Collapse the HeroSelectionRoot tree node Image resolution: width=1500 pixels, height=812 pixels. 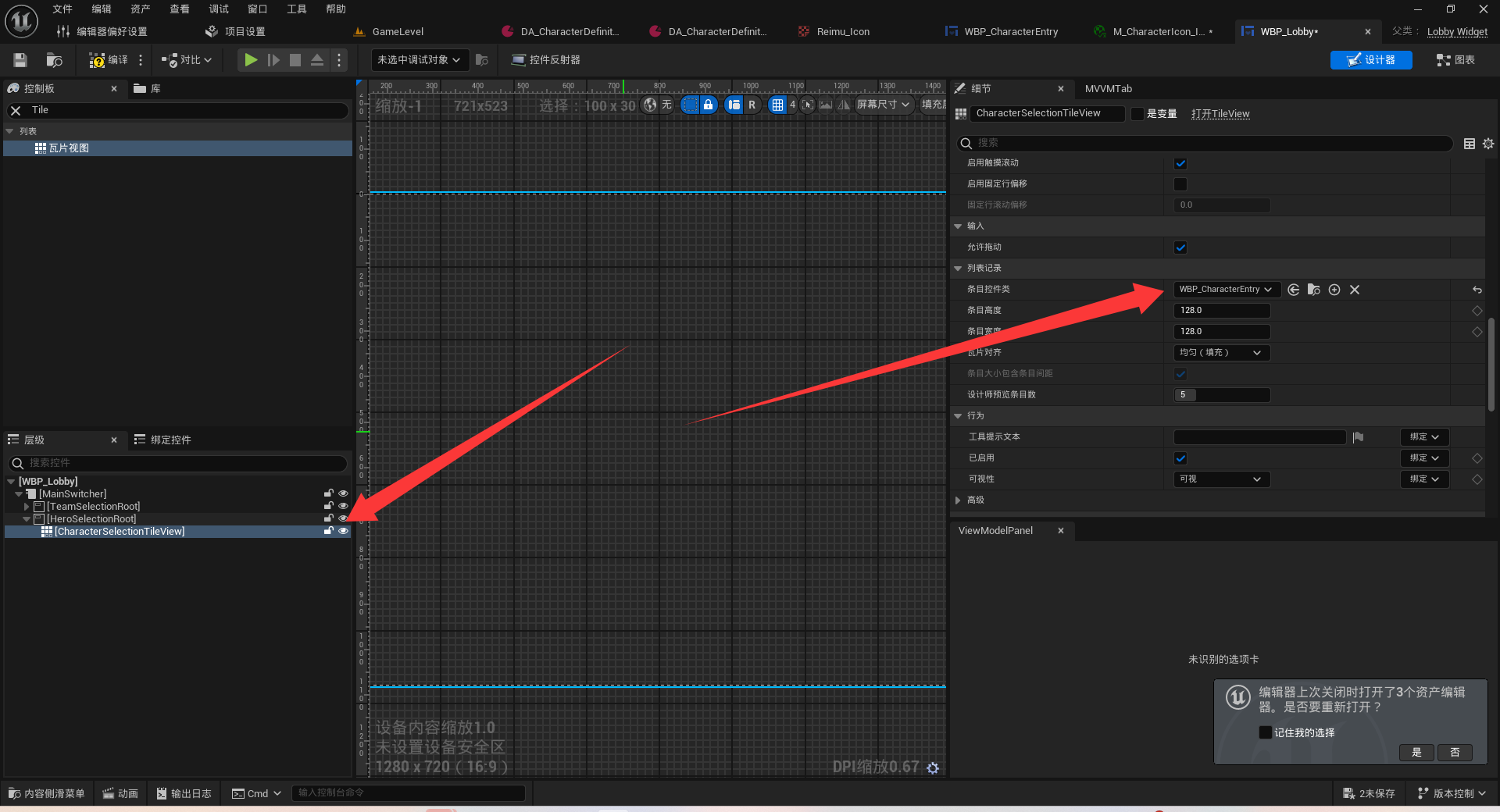click(27, 519)
